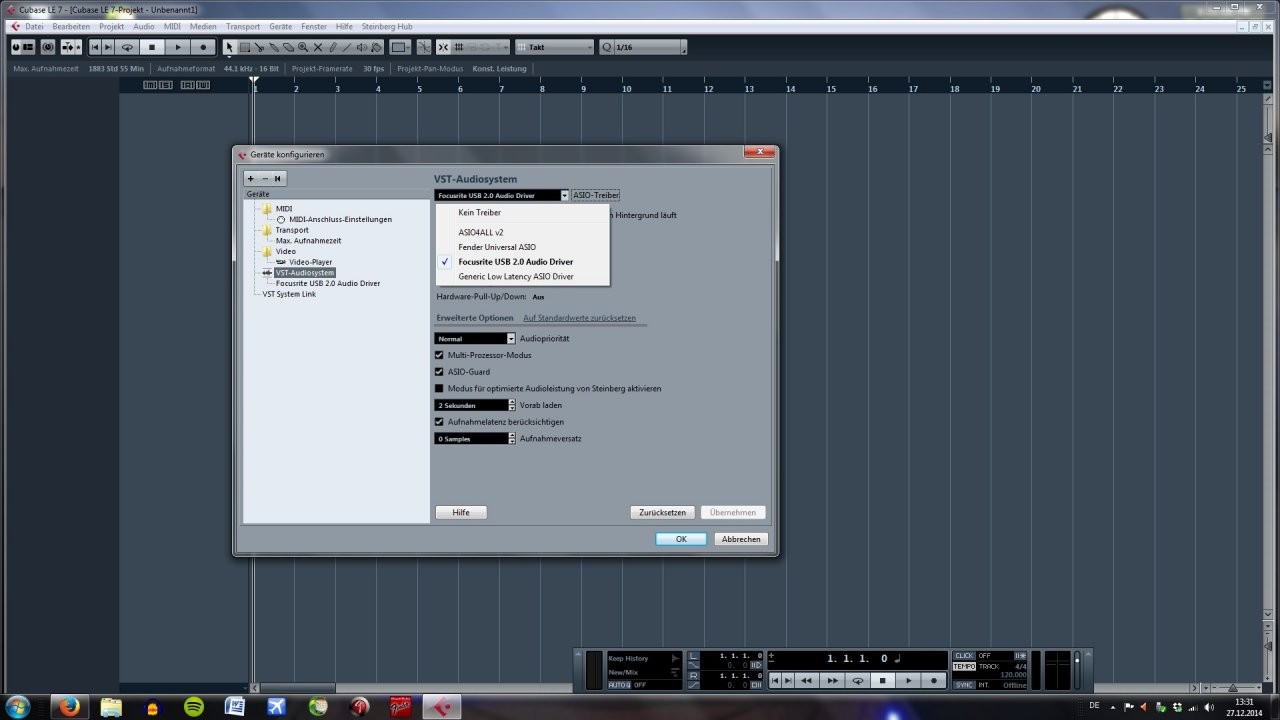Open Spotify from the Windows taskbar
Image resolution: width=1280 pixels, height=720 pixels.
(x=194, y=706)
